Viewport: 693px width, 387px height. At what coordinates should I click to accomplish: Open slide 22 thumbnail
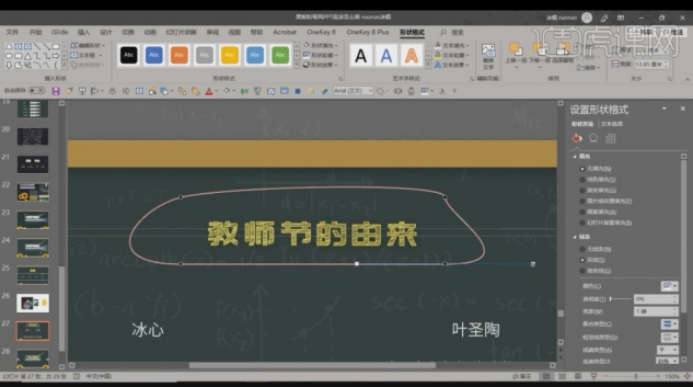coord(33,192)
